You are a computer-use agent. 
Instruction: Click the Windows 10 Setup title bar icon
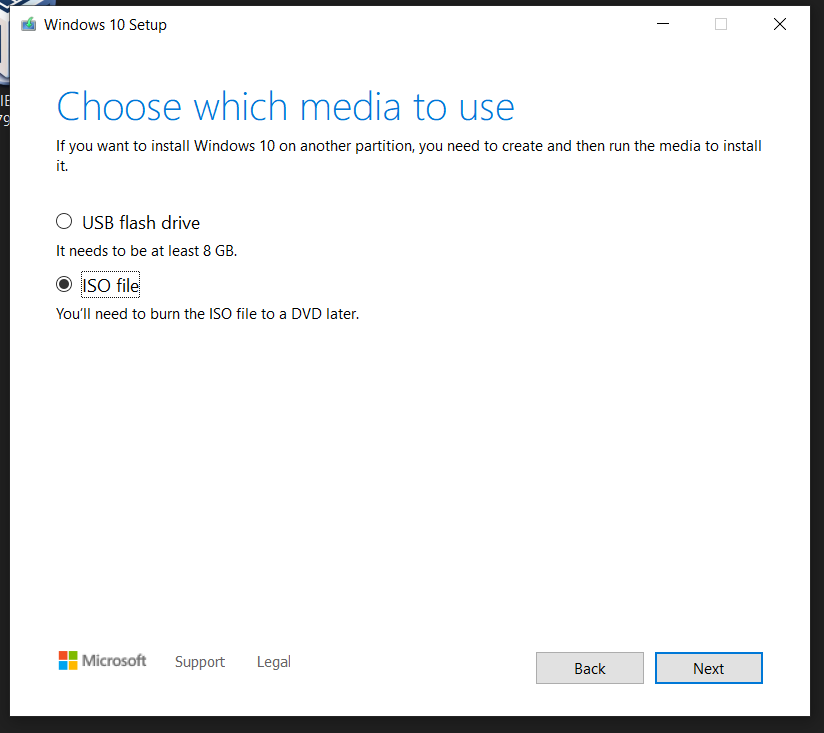28,25
